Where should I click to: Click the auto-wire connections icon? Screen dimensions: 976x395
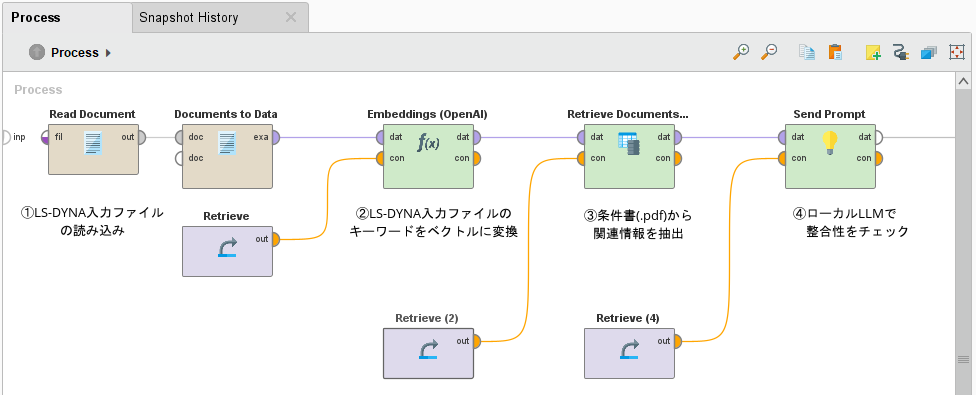pos(901,52)
